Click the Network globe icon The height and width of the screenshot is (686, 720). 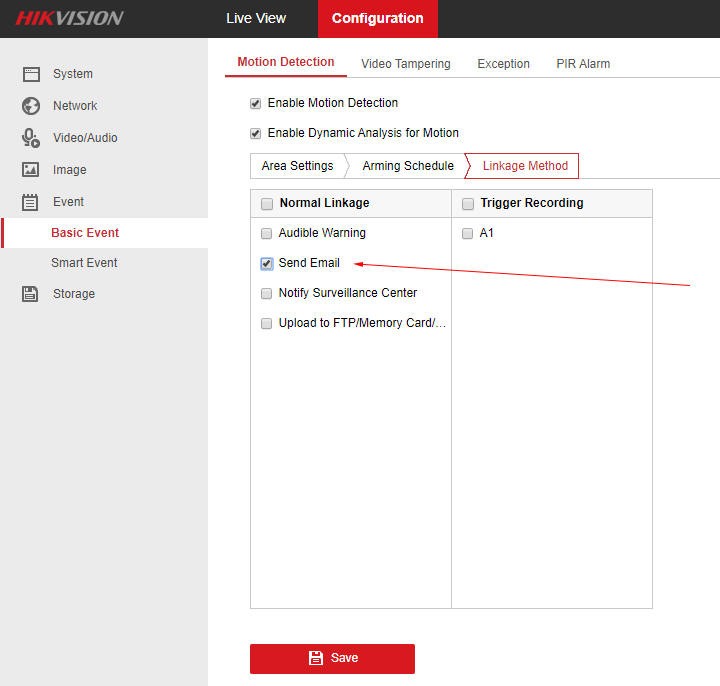coord(31,106)
